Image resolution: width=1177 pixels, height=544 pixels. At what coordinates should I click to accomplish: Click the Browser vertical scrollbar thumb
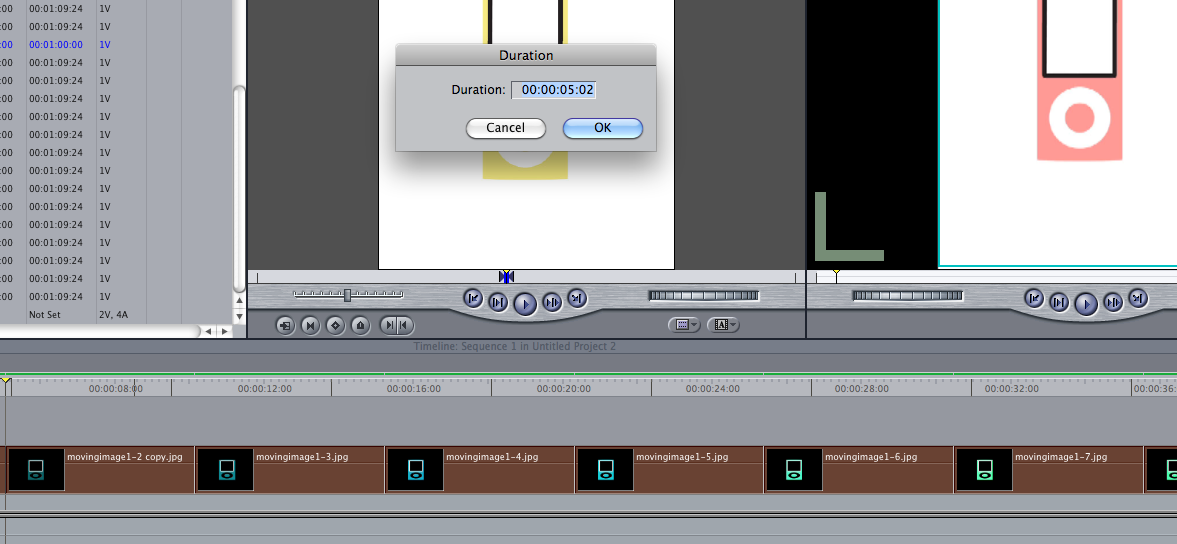[239, 188]
